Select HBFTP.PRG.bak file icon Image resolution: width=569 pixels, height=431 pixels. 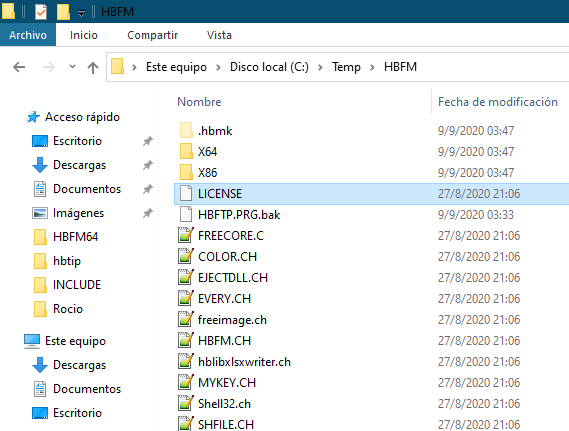[186, 214]
